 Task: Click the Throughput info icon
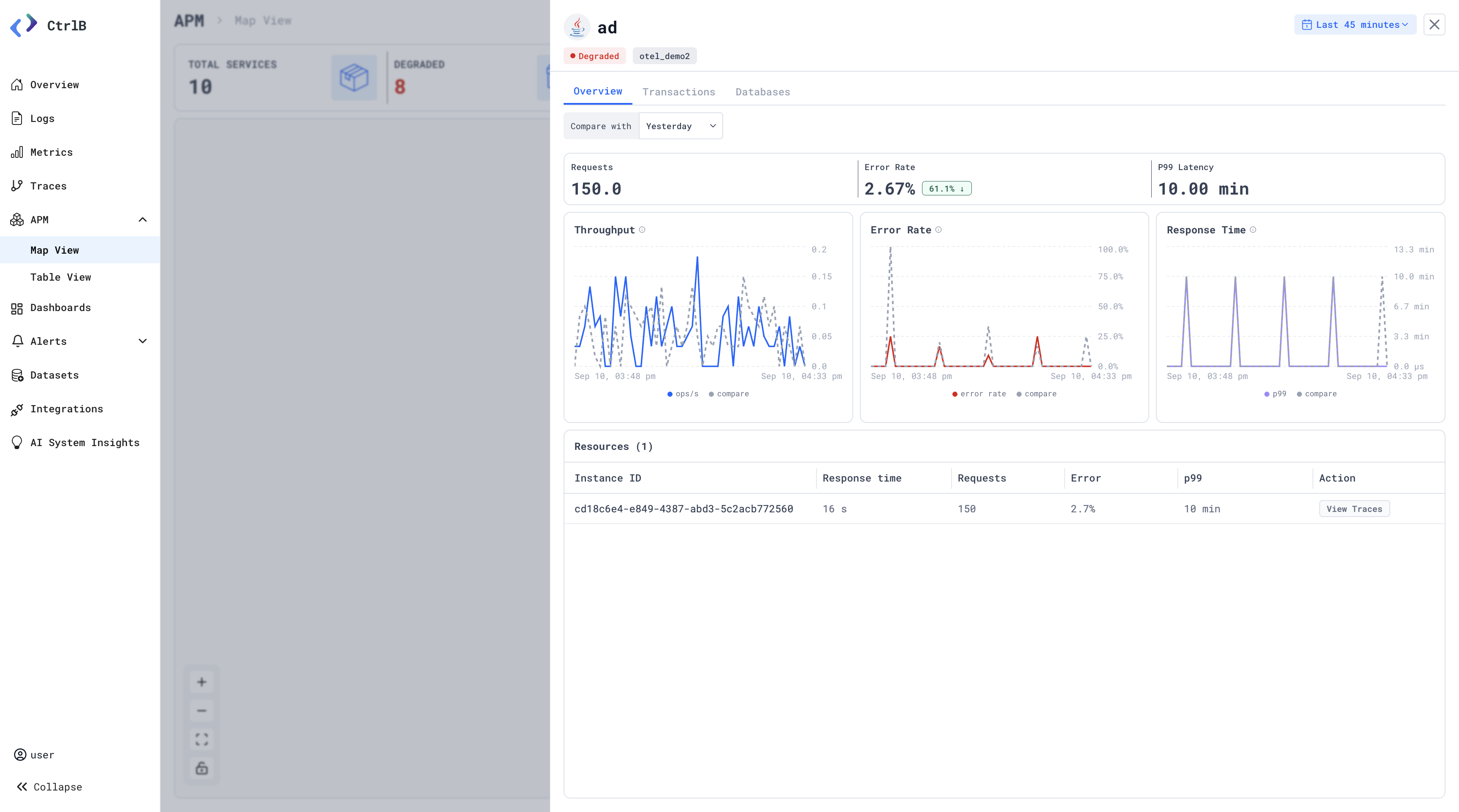(x=642, y=230)
